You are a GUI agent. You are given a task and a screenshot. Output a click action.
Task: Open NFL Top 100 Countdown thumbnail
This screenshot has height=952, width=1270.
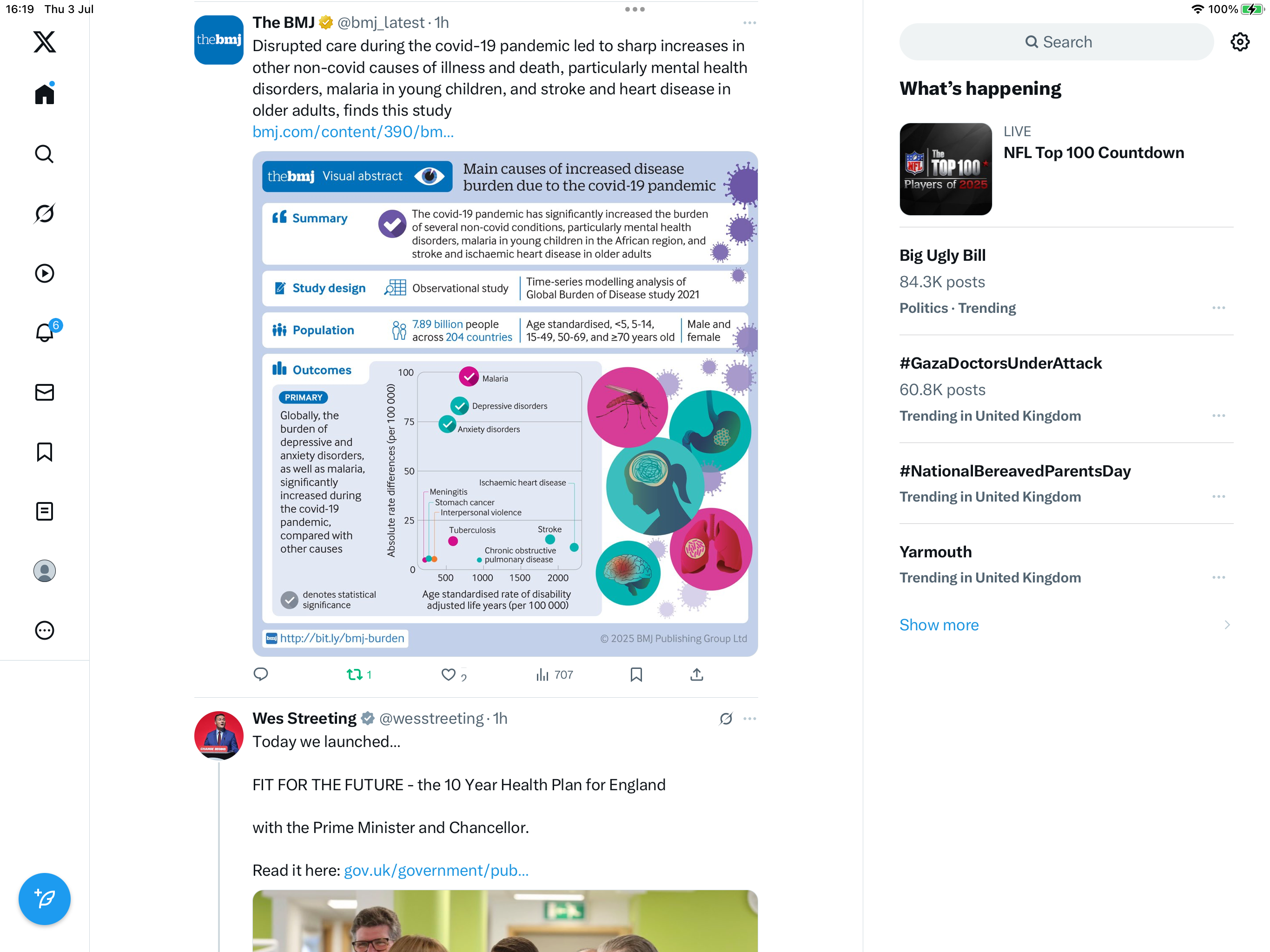(x=946, y=169)
